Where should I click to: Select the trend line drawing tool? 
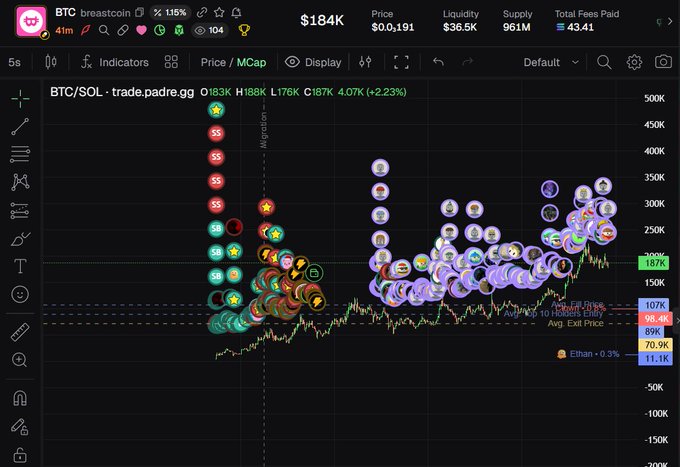pos(20,127)
